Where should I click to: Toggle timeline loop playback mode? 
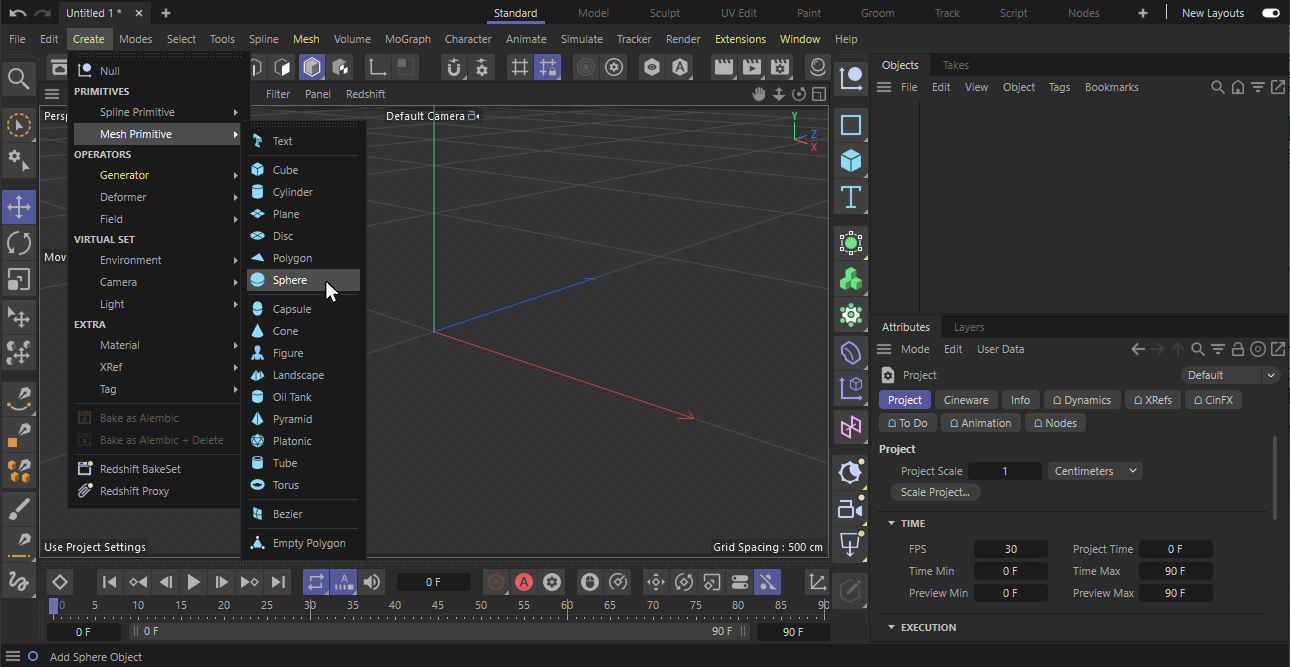(x=315, y=582)
